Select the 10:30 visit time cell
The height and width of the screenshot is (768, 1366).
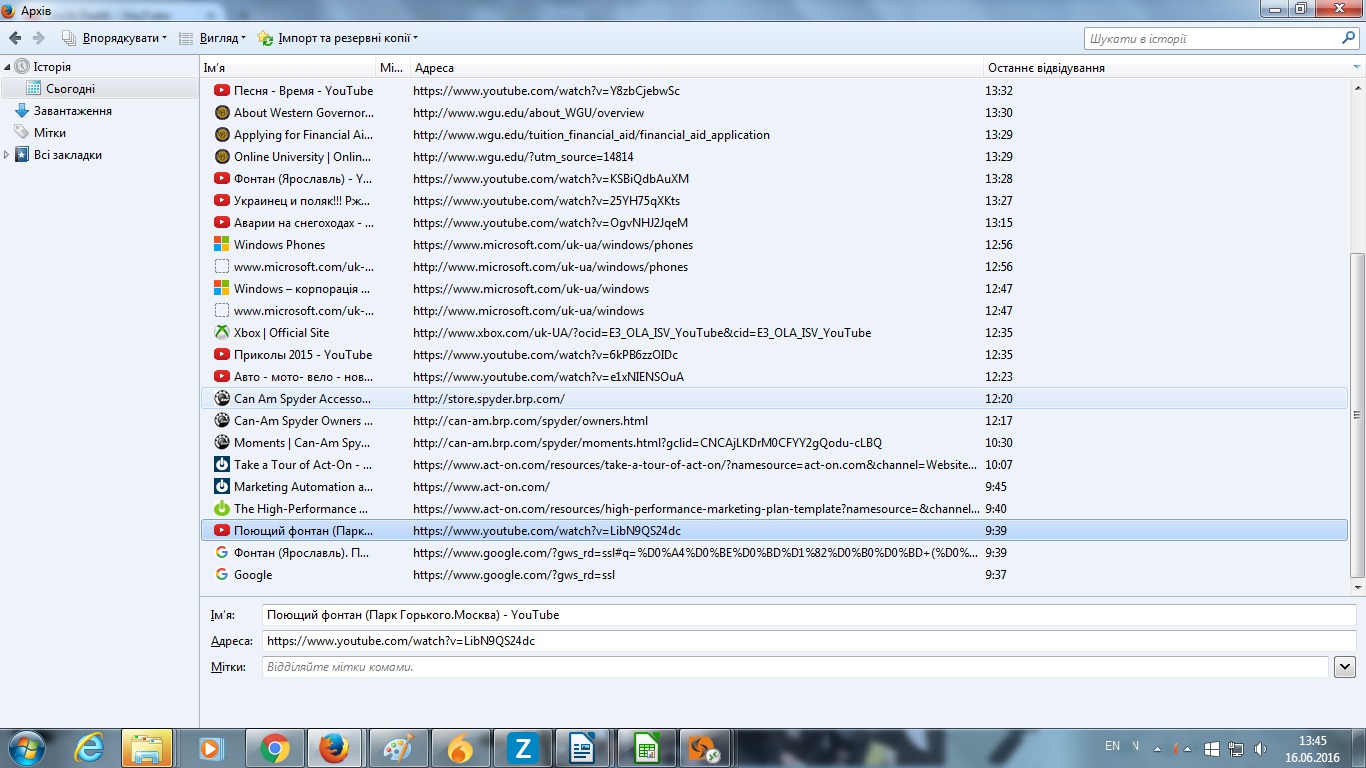click(999, 443)
